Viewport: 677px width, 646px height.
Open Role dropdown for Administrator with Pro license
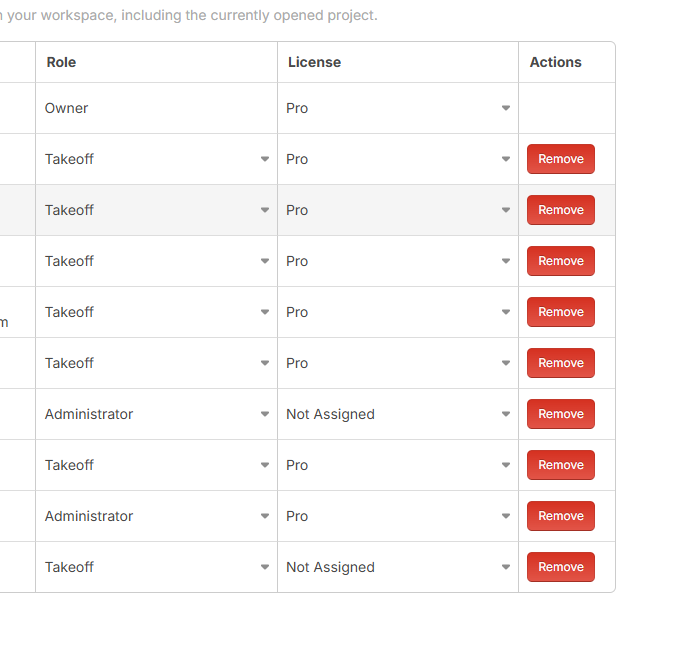[x=157, y=516]
